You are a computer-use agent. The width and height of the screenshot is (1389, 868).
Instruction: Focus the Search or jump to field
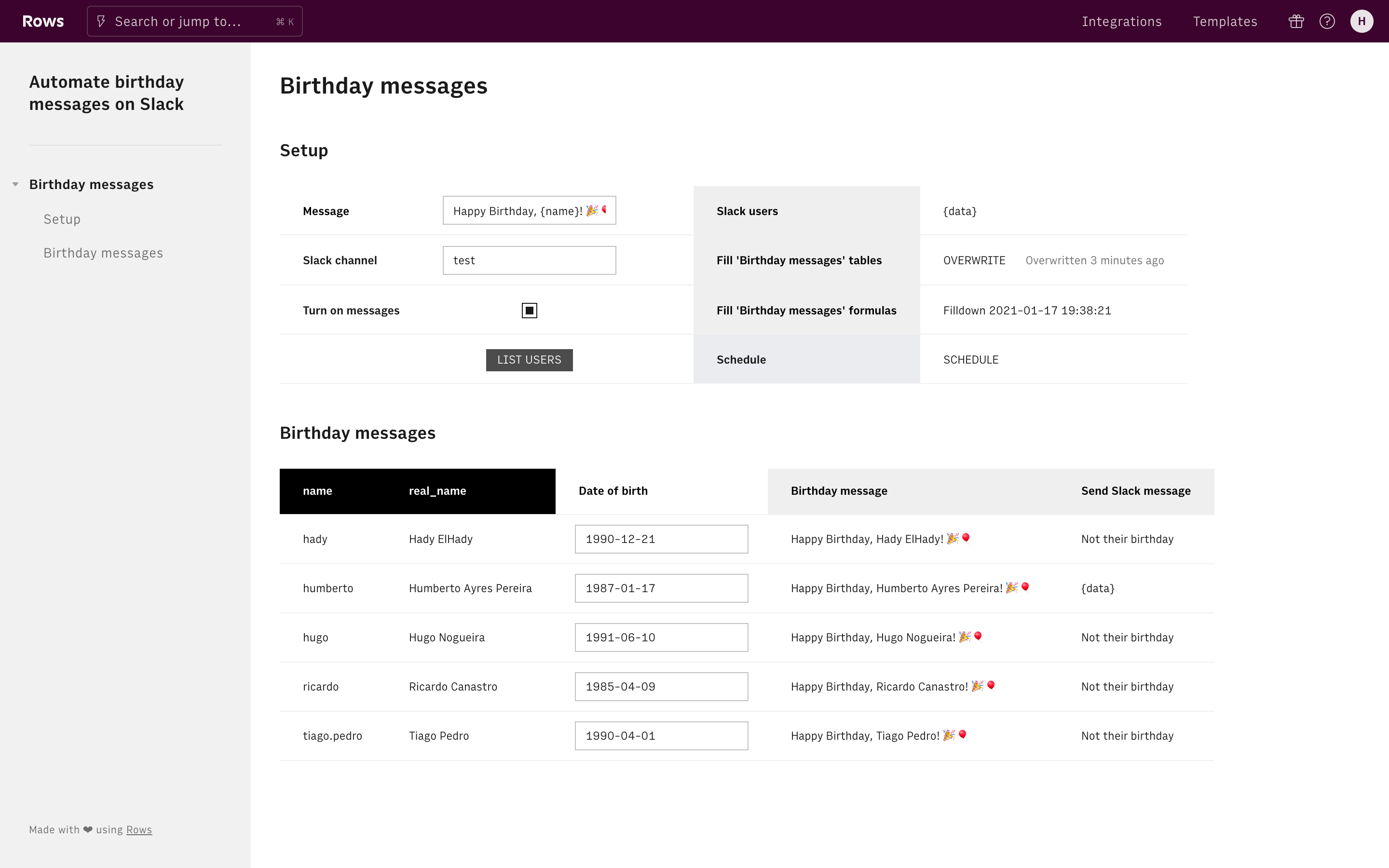(x=194, y=21)
